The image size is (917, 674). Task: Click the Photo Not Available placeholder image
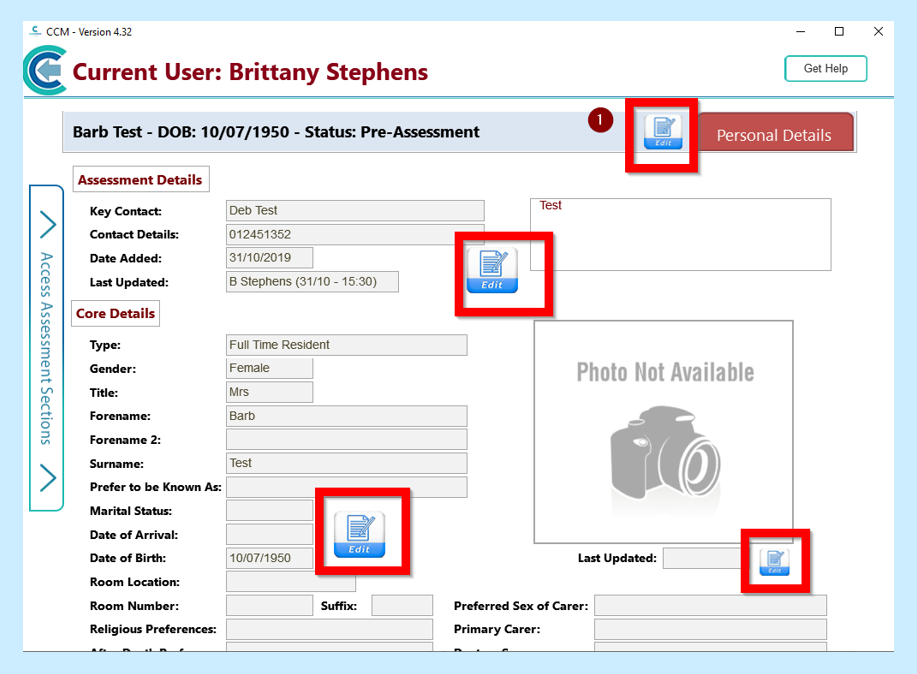tap(663, 431)
